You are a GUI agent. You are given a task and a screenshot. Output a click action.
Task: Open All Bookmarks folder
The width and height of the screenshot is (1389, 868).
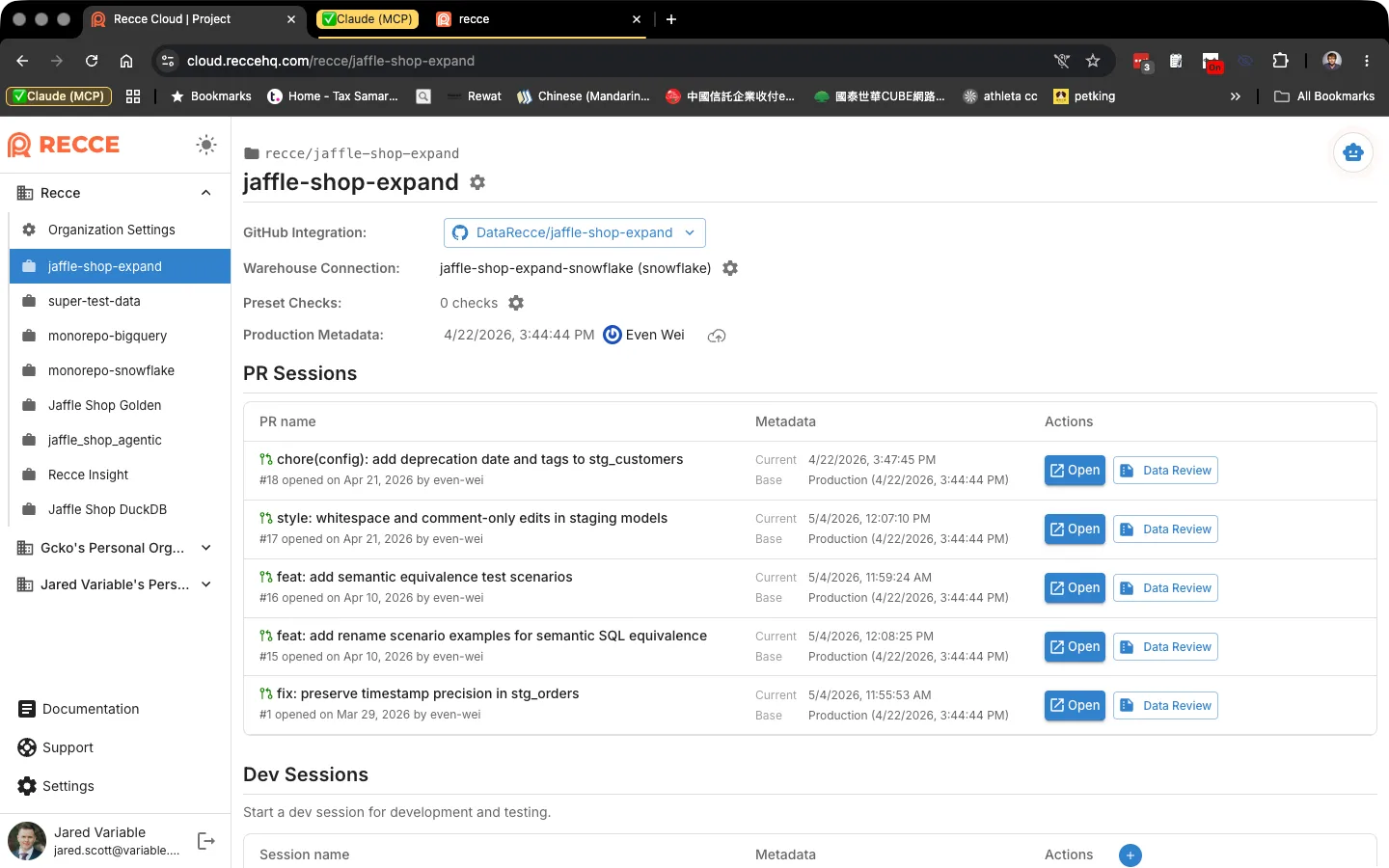coord(1324,96)
